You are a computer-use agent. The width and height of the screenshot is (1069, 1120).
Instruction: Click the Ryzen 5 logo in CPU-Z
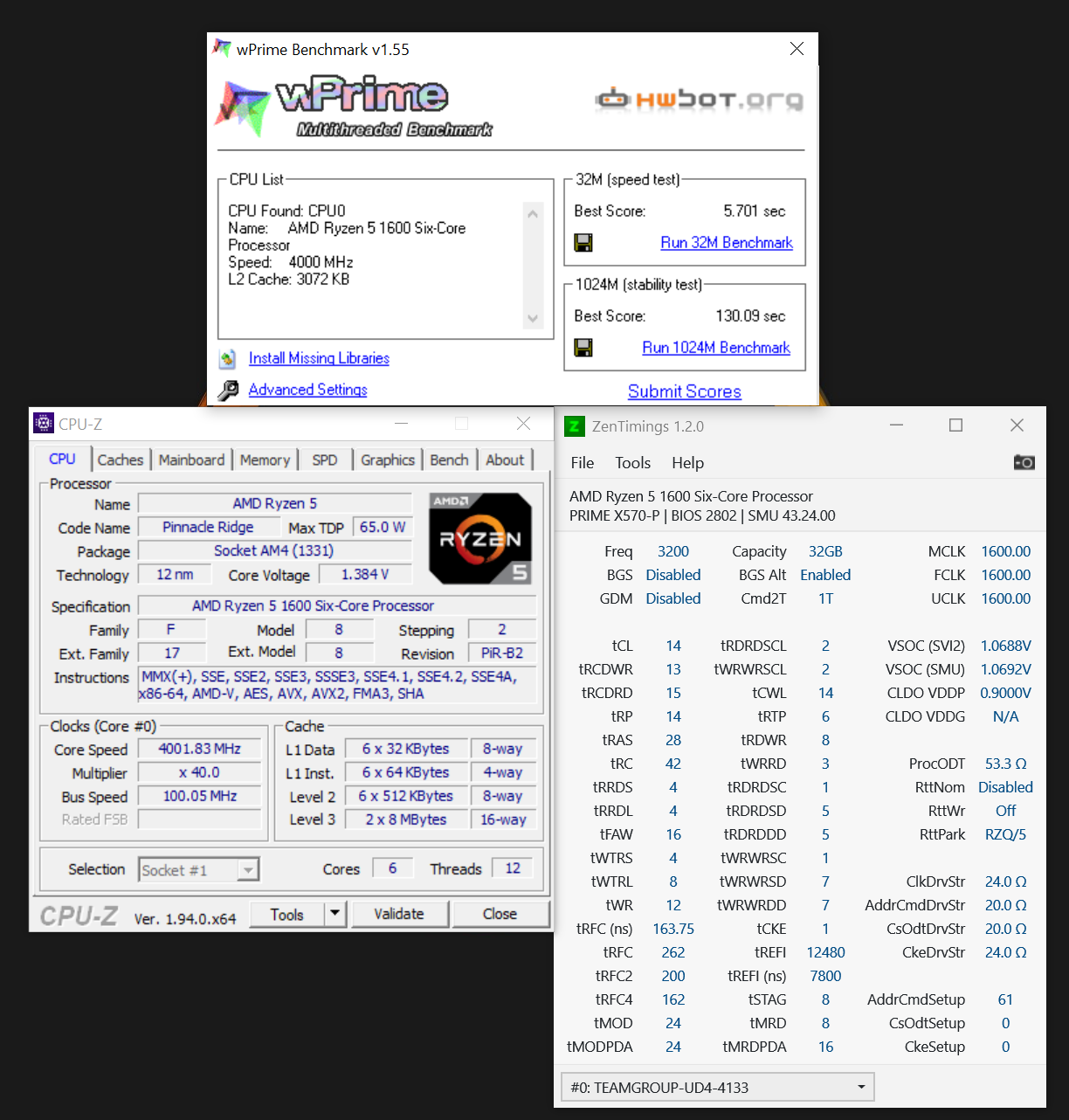[480, 538]
